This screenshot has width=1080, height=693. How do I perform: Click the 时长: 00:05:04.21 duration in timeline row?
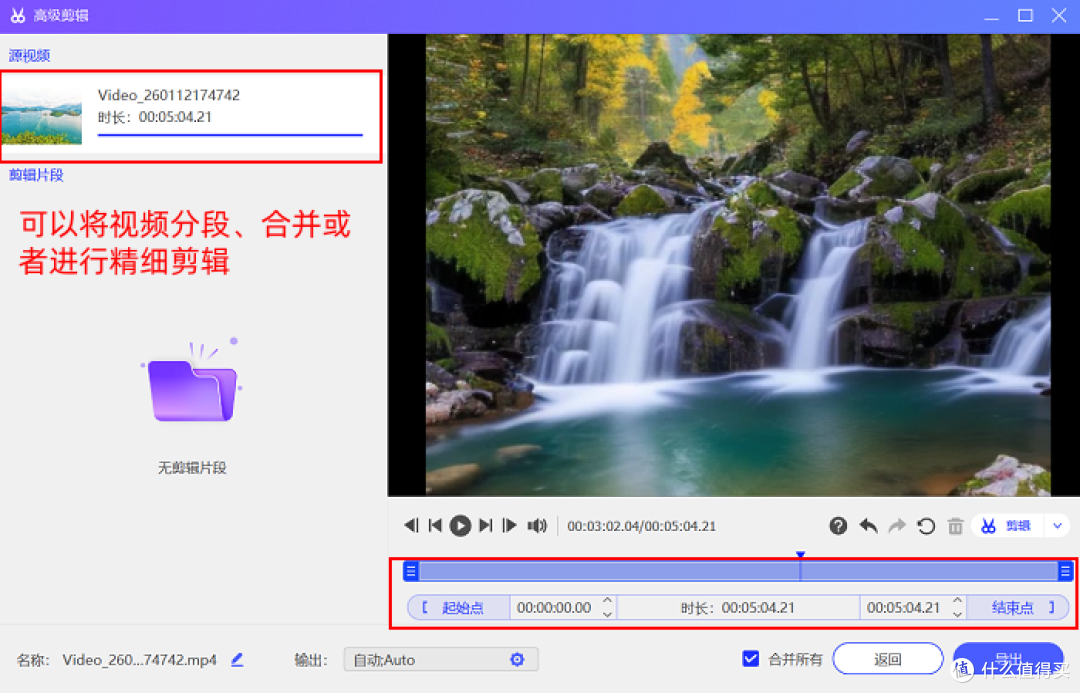tap(738, 608)
